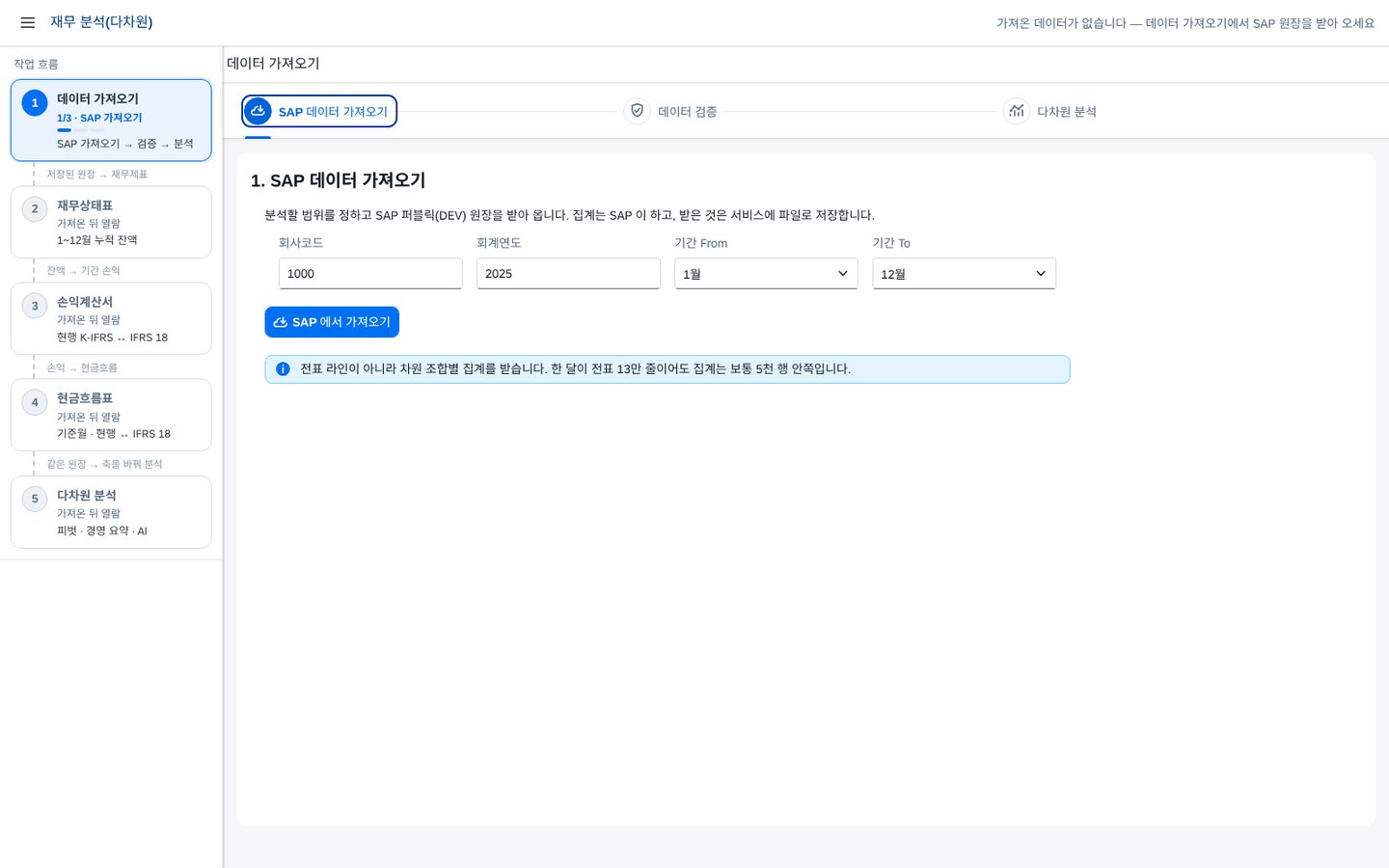
Task: Click step number 2 circle in the sidebar
Action: point(35,209)
